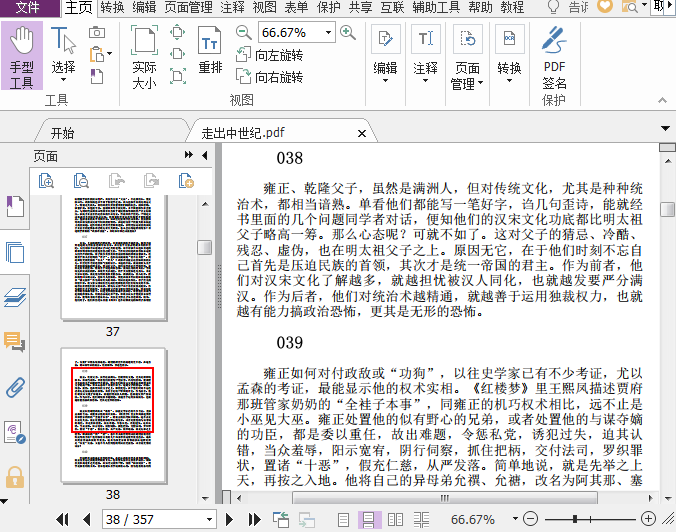Click the 重排 reflow icon
676x532 pixels.
pyautogui.click(x=210, y=50)
